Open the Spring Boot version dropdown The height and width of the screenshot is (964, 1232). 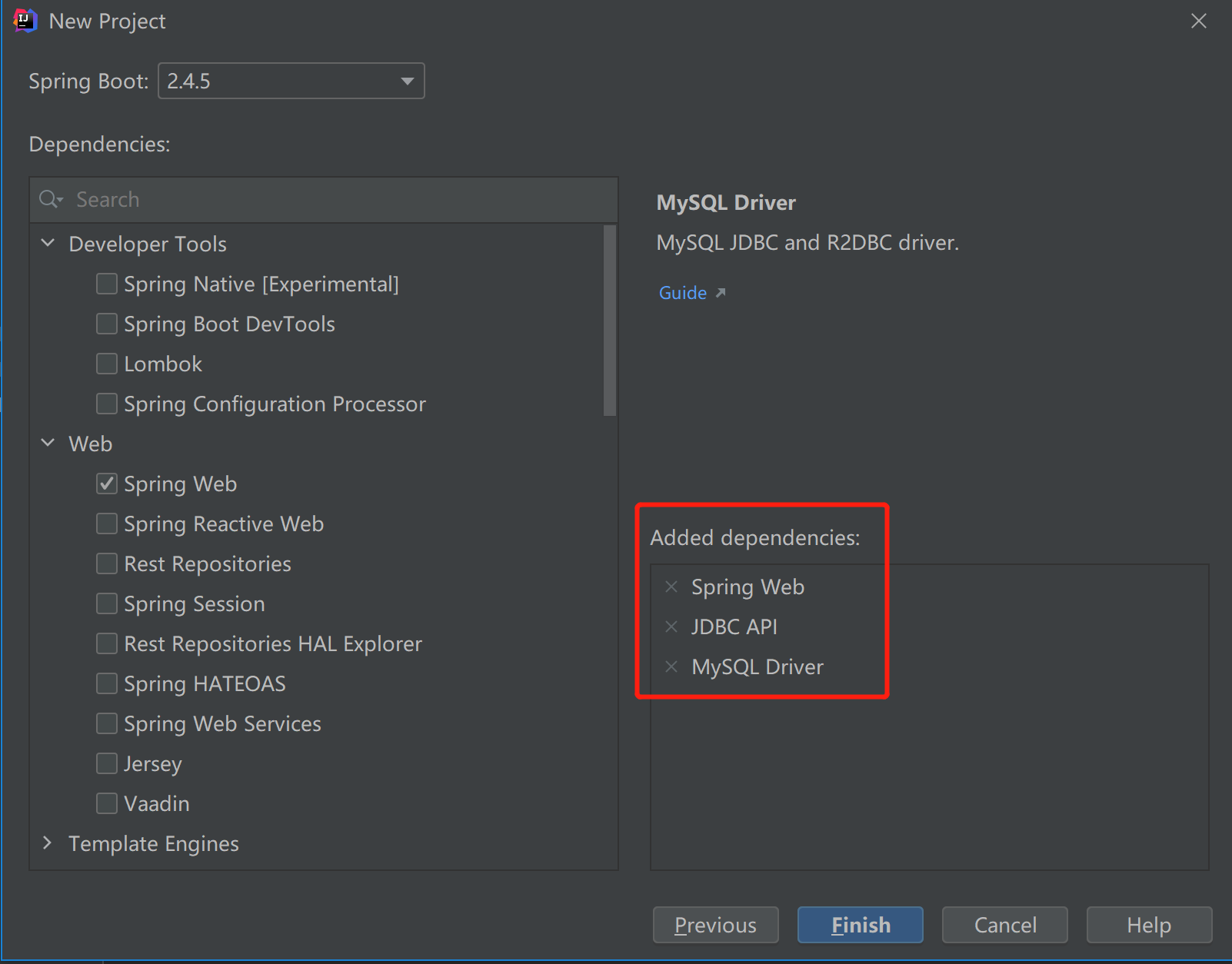(291, 81)
